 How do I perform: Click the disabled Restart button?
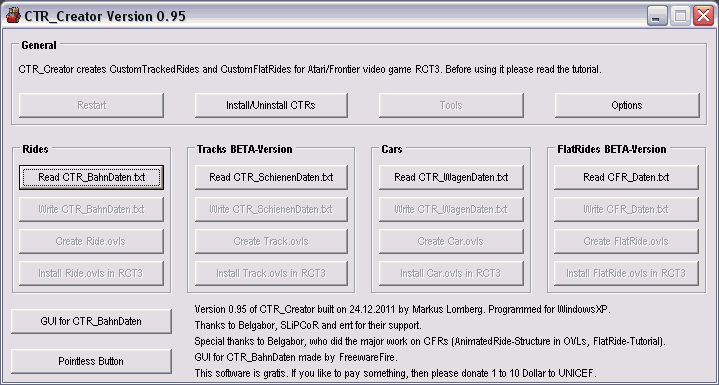pyautogui.click(x=91, y=105)
